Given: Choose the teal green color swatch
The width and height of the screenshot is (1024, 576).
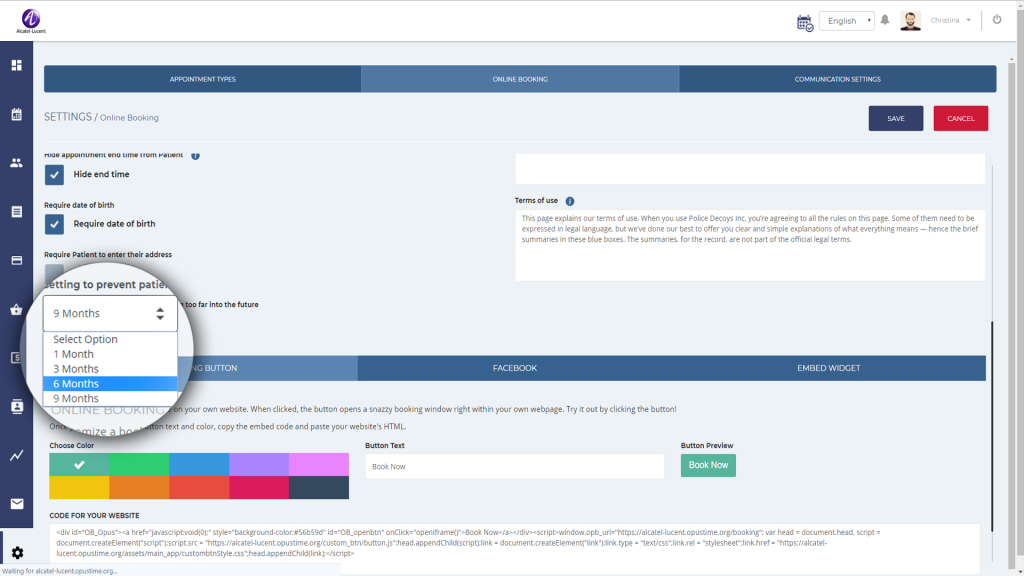Looking at the screenshot, I should pos(79,464).
